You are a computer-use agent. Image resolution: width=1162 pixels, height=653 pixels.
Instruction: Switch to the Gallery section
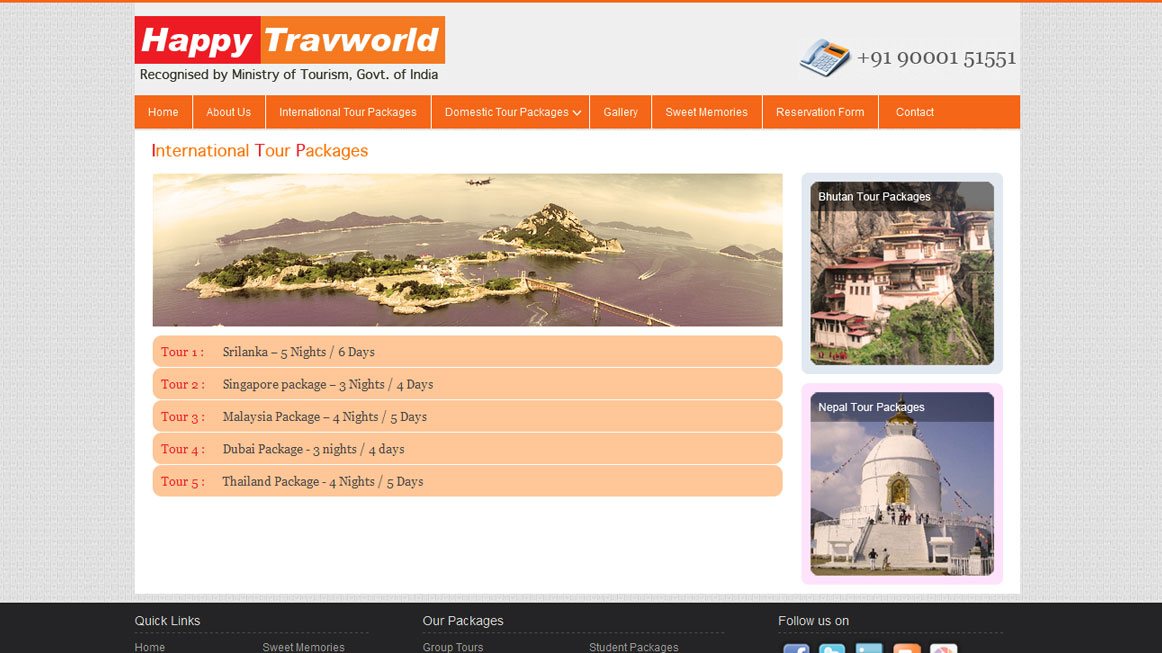coord(620,112)
